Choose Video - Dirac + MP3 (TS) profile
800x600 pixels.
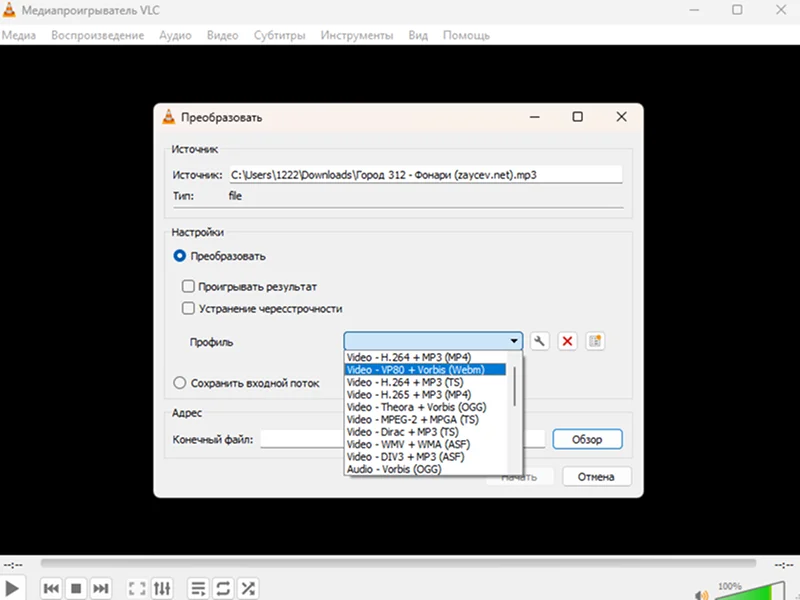click(426, 432)
